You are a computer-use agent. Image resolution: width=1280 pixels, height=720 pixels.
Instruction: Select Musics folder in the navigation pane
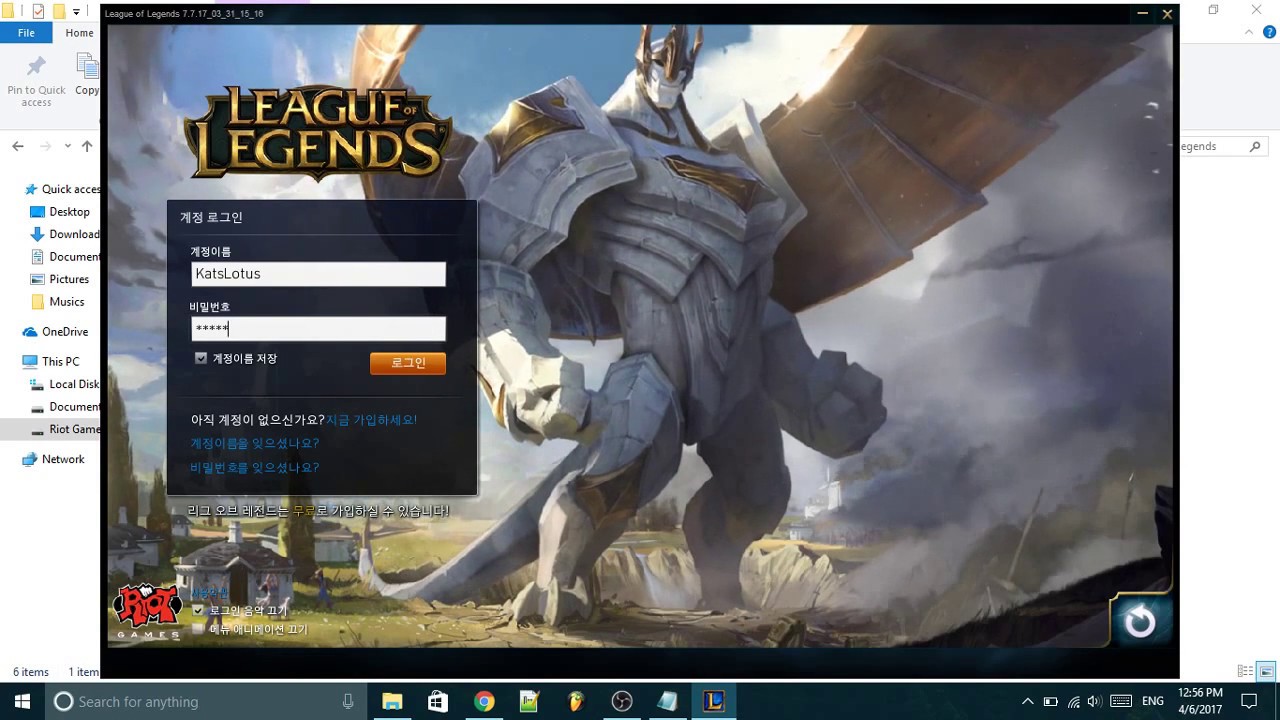pos(58,302)
